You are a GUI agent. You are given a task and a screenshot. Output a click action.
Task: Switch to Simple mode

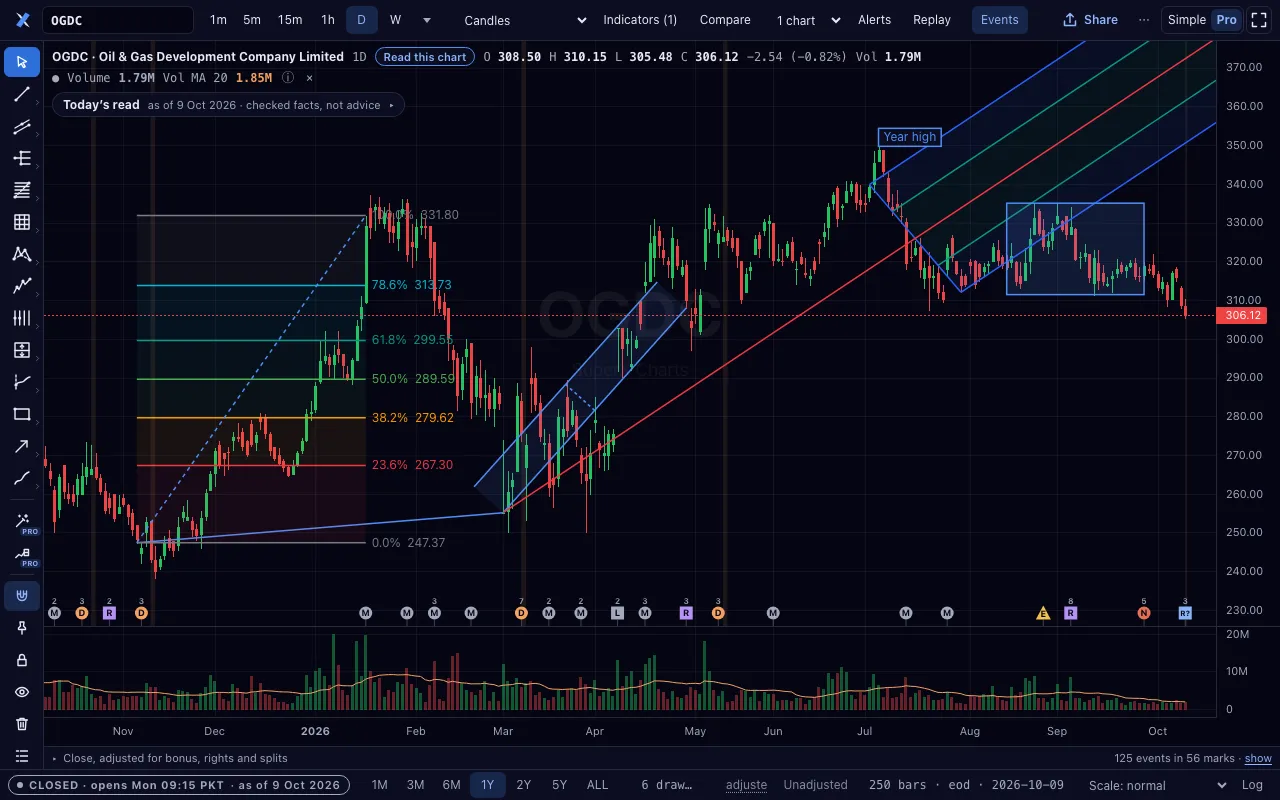coord(1187,20)
